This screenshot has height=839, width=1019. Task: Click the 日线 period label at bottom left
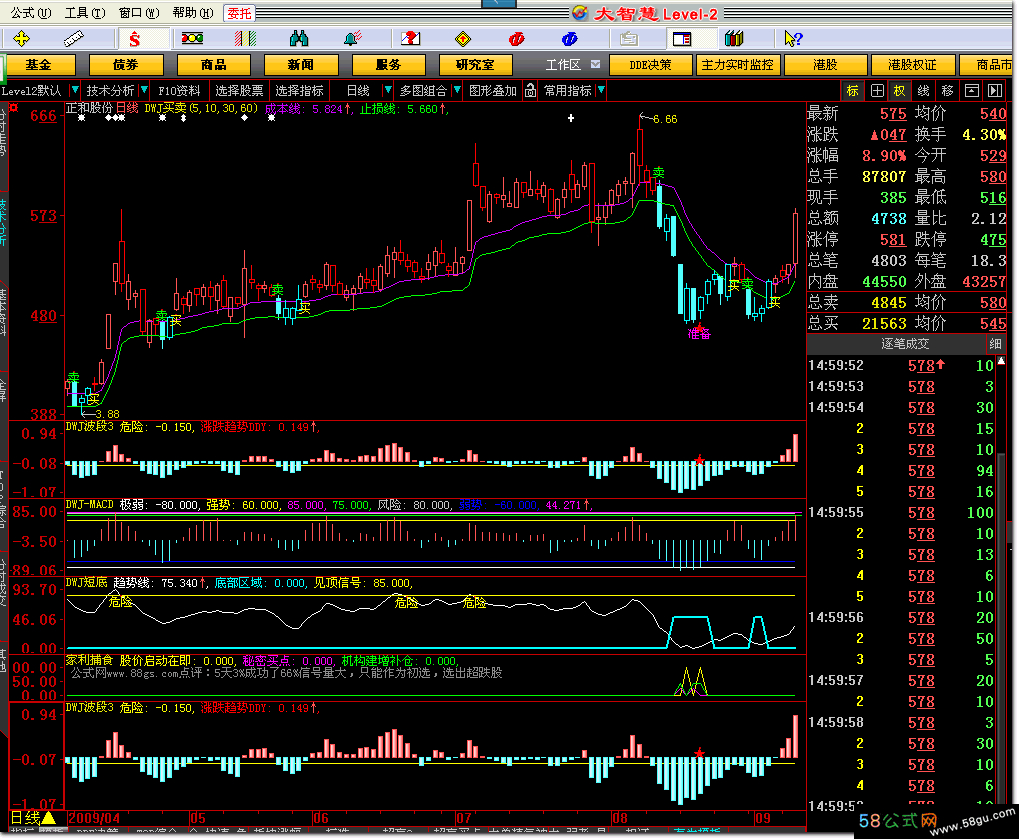tap(26, 818)
